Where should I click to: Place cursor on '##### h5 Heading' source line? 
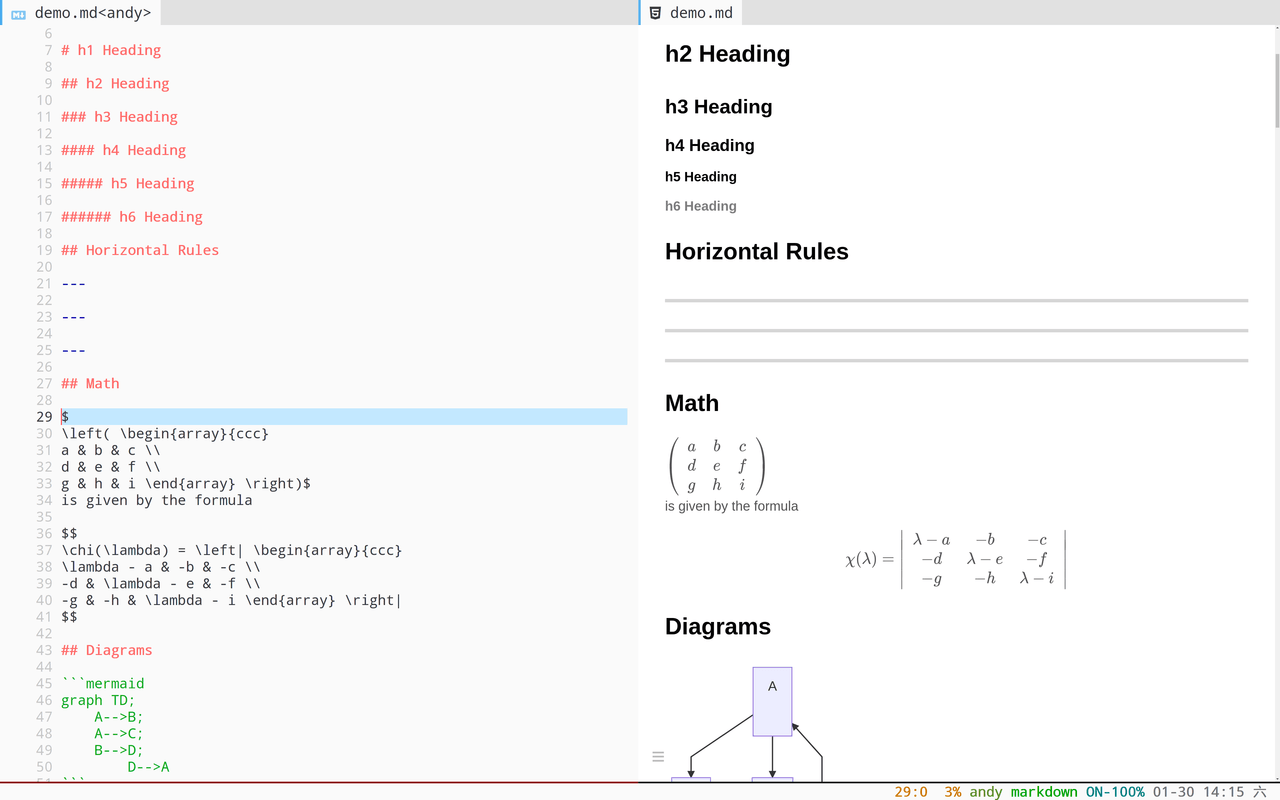point(128,184)
